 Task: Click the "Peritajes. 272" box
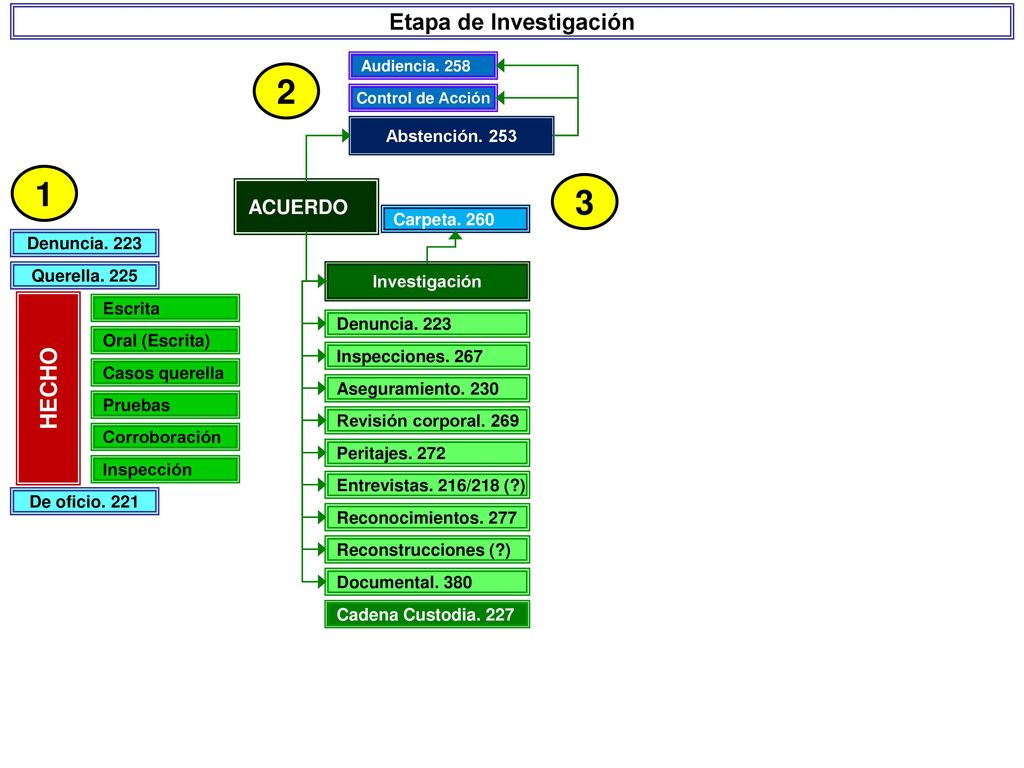[427, 453]
